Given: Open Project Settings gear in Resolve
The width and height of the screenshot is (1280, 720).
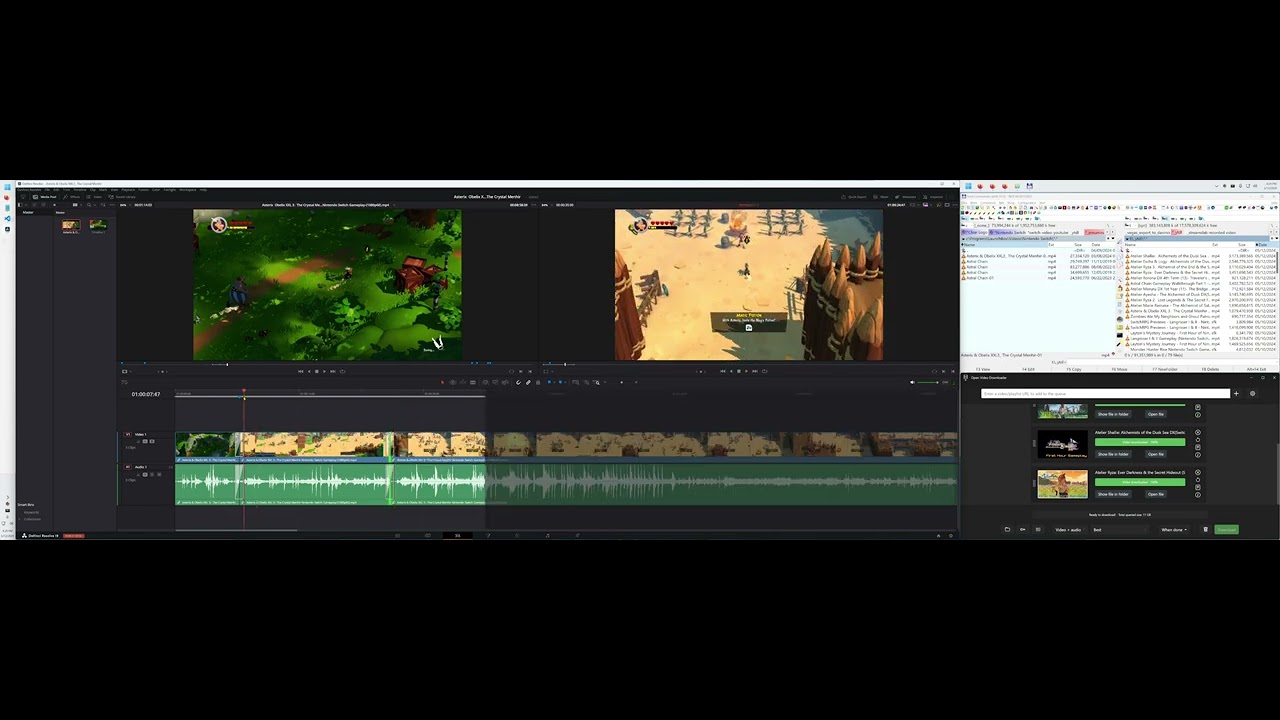Looking at the screenshot, I should pos(952,536).
